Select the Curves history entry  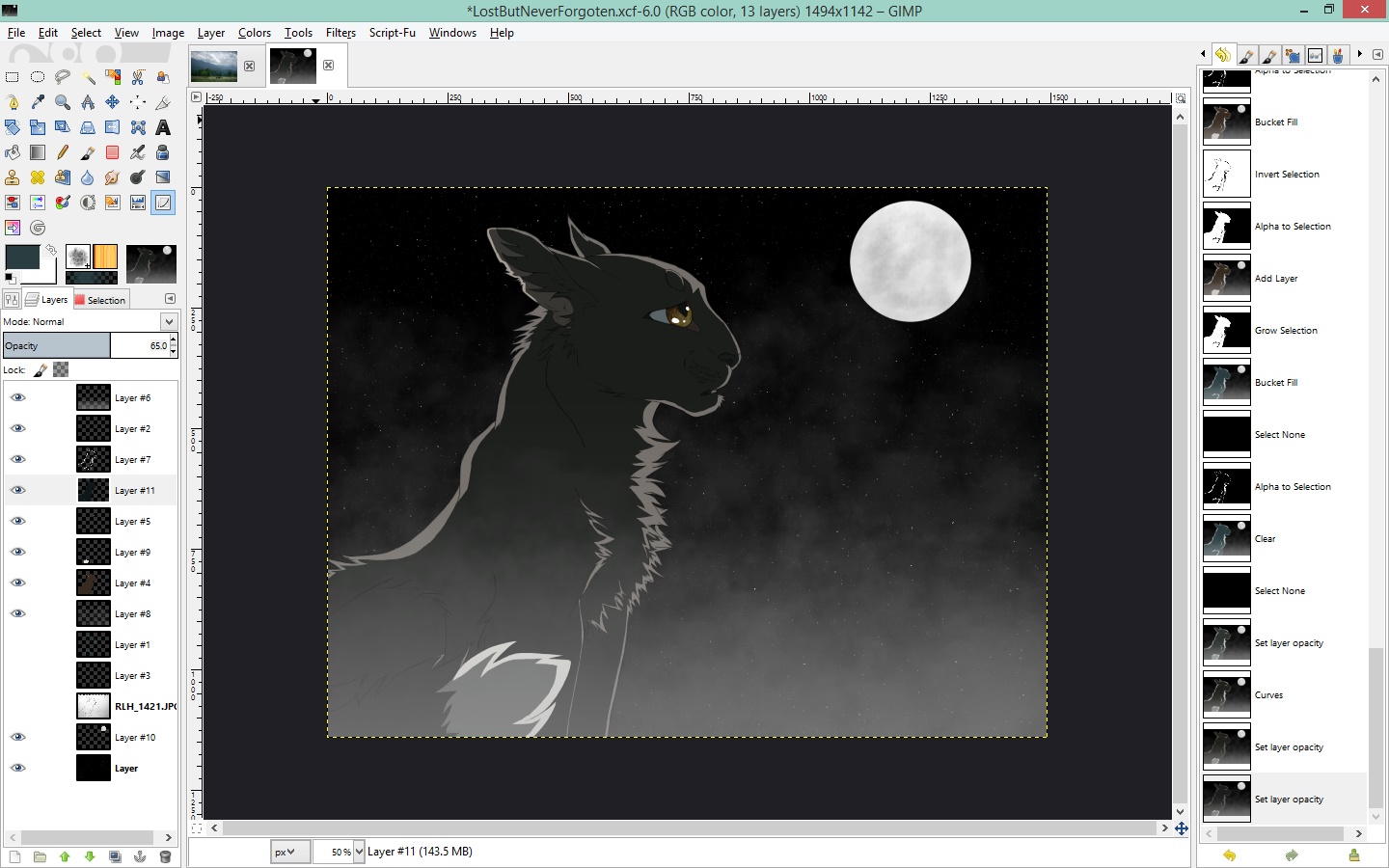(x=1284, y=695)
